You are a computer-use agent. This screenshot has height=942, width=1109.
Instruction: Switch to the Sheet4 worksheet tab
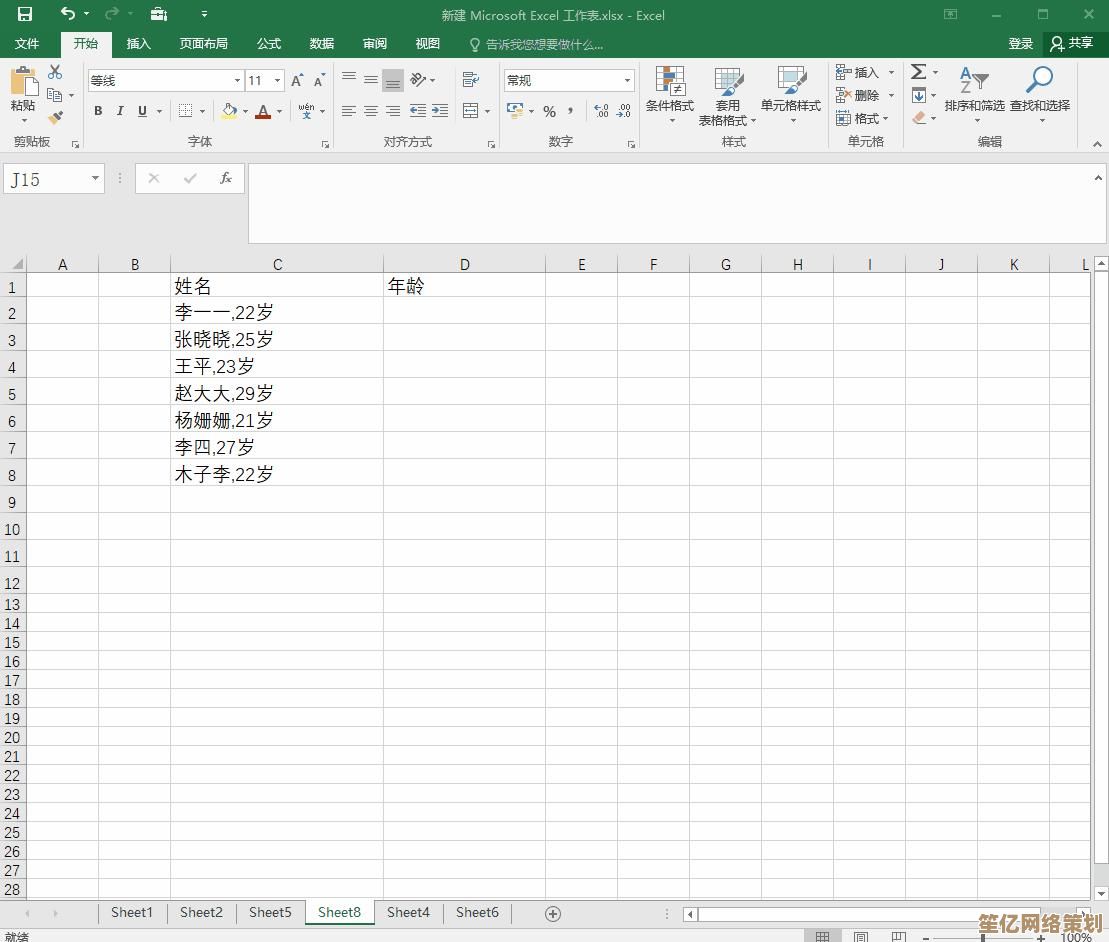point(408,912)
